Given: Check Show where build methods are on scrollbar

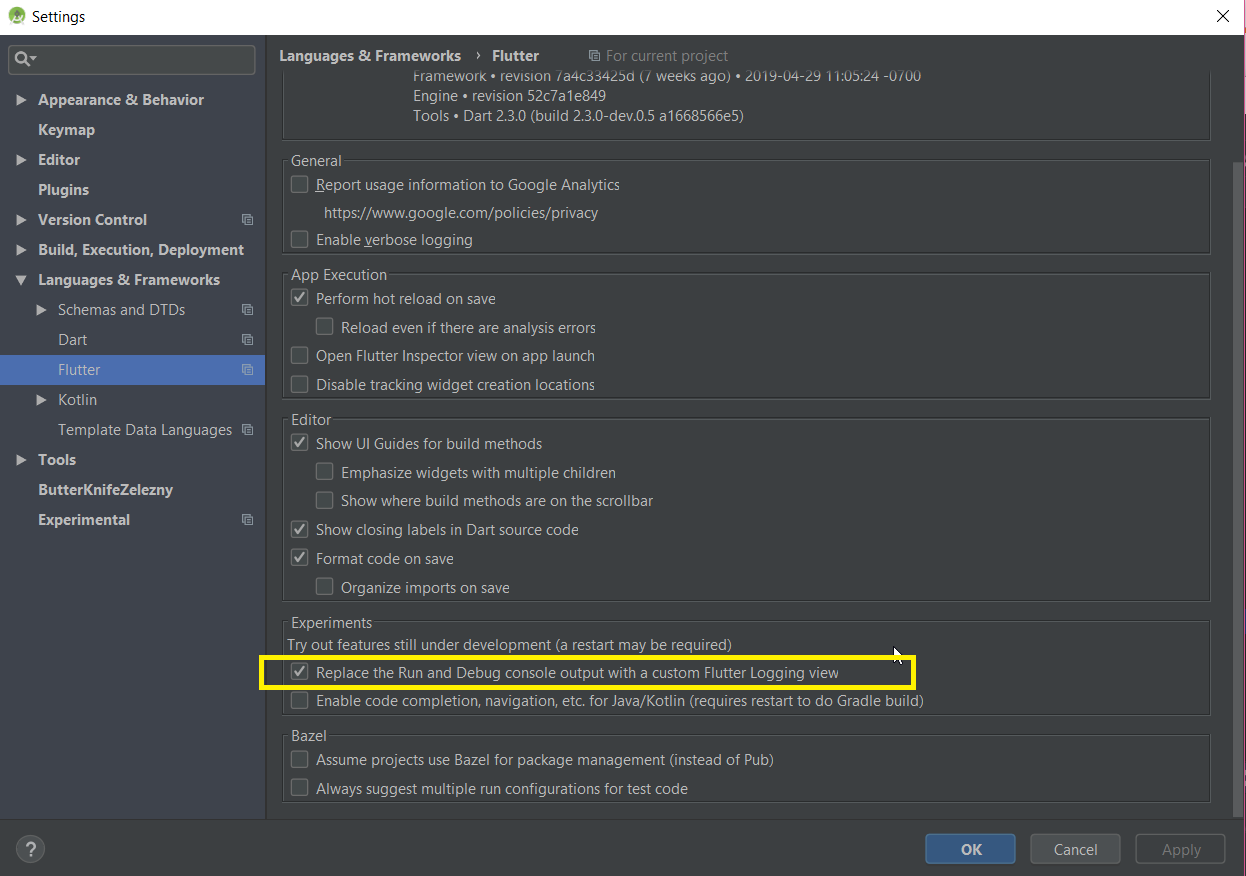Looking at the screenshot, I should click(324, 500).
